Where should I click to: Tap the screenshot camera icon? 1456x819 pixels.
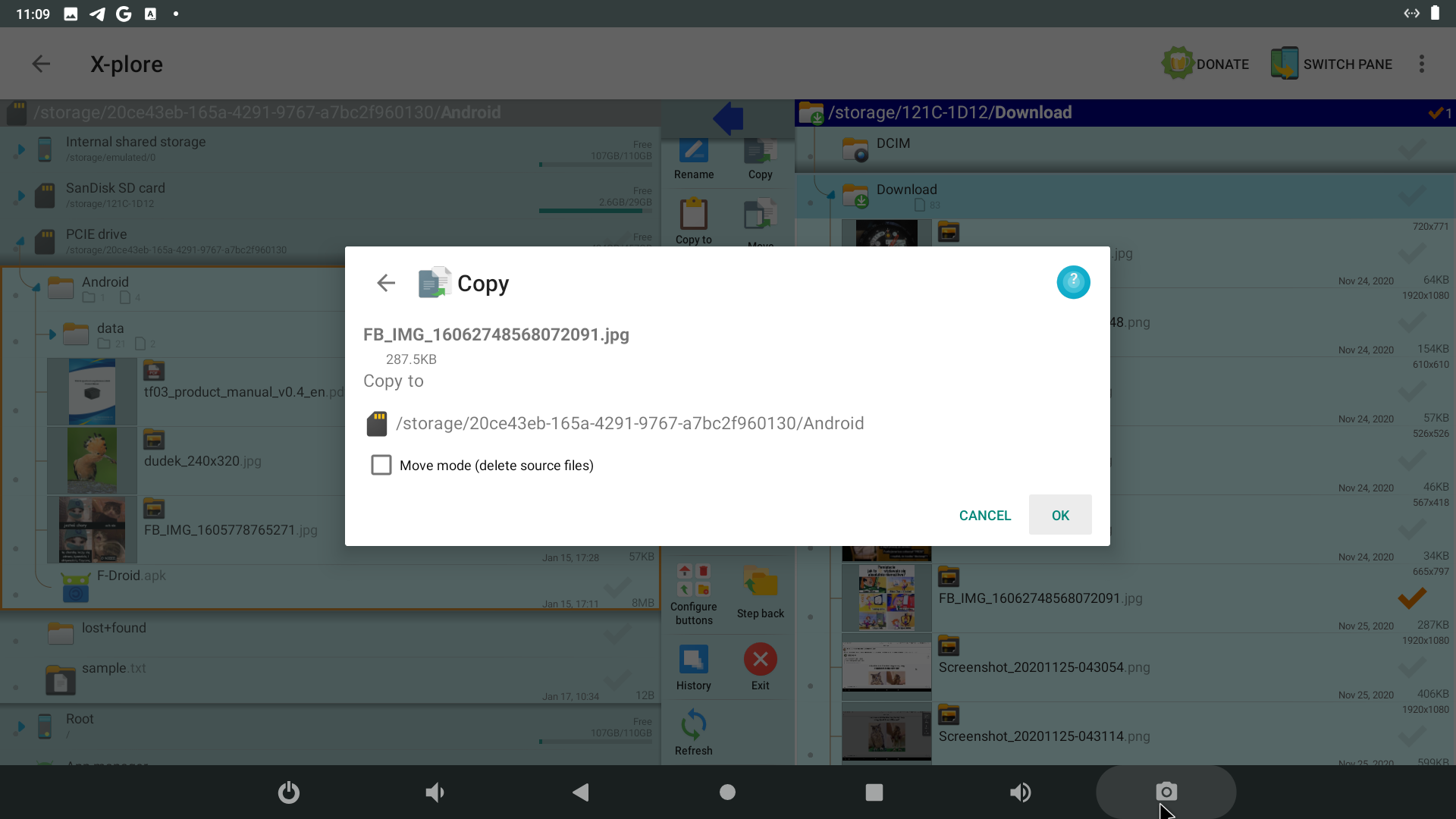(x=1166, y=792)
